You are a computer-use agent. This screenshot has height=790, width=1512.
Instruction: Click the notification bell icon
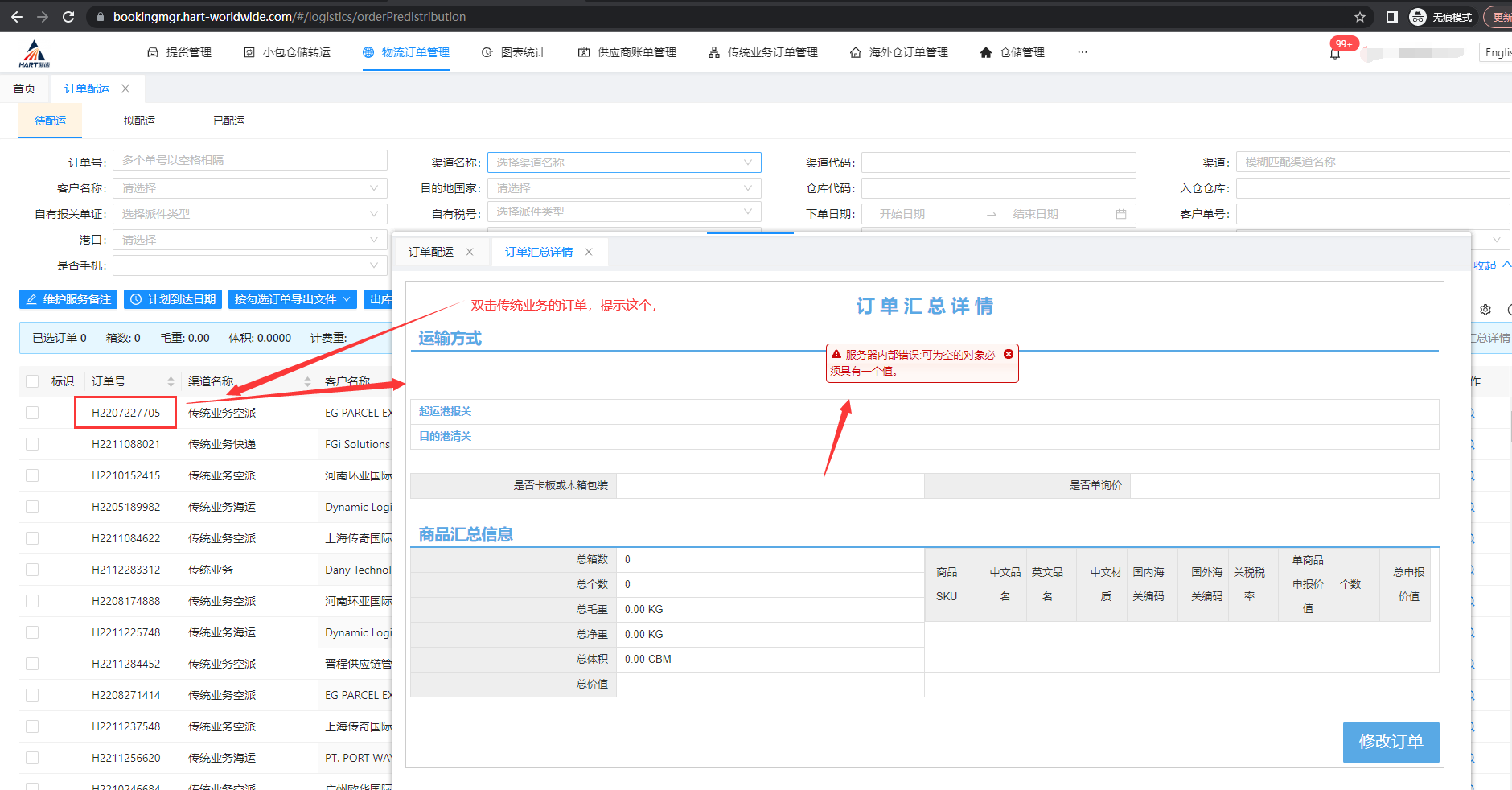click(1335, 54)
